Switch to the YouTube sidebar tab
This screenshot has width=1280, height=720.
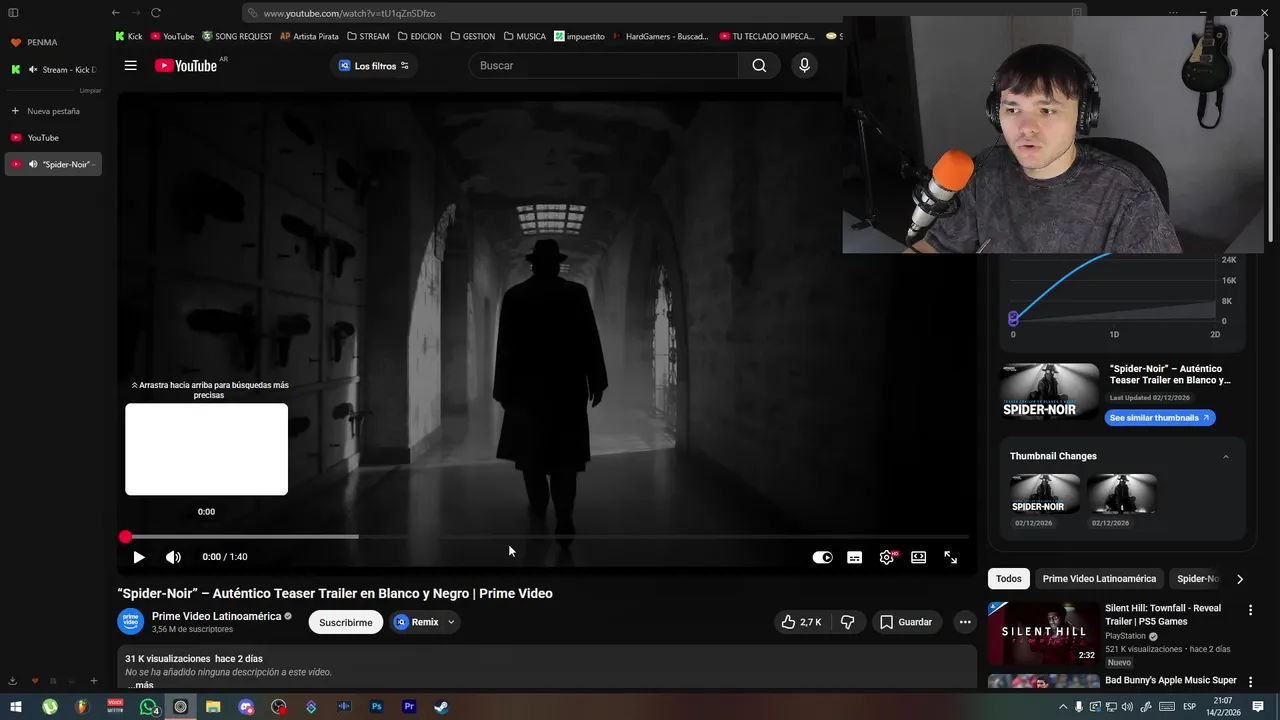52,138
